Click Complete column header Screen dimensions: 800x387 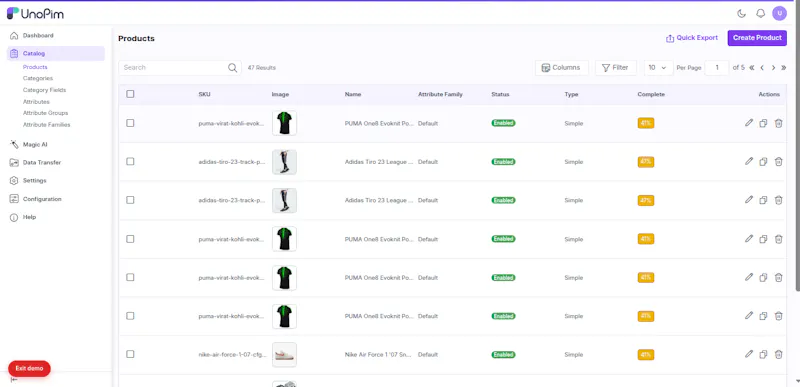coord(651,94)
